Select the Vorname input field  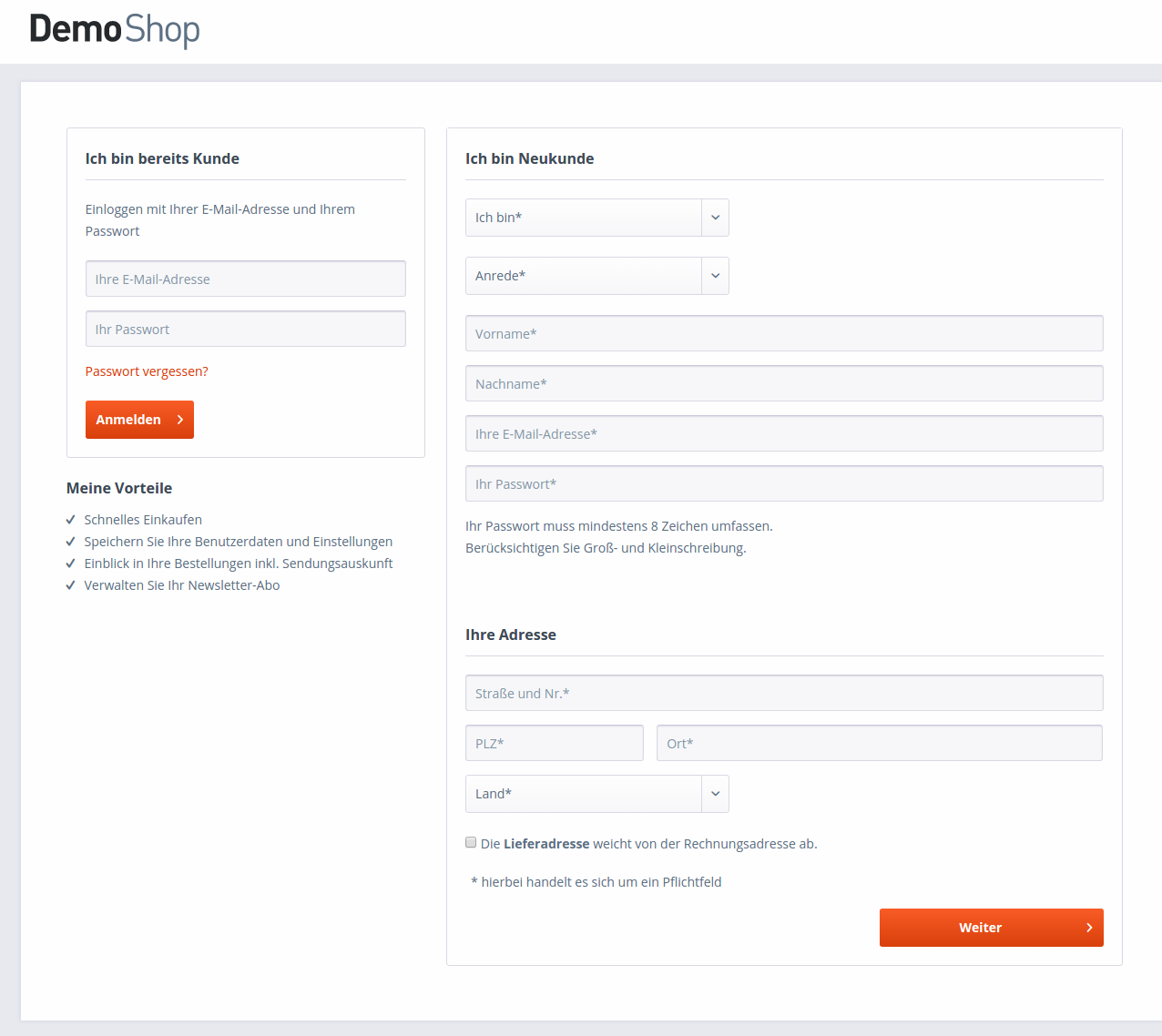pyautogui.click(x=783, y=334)
